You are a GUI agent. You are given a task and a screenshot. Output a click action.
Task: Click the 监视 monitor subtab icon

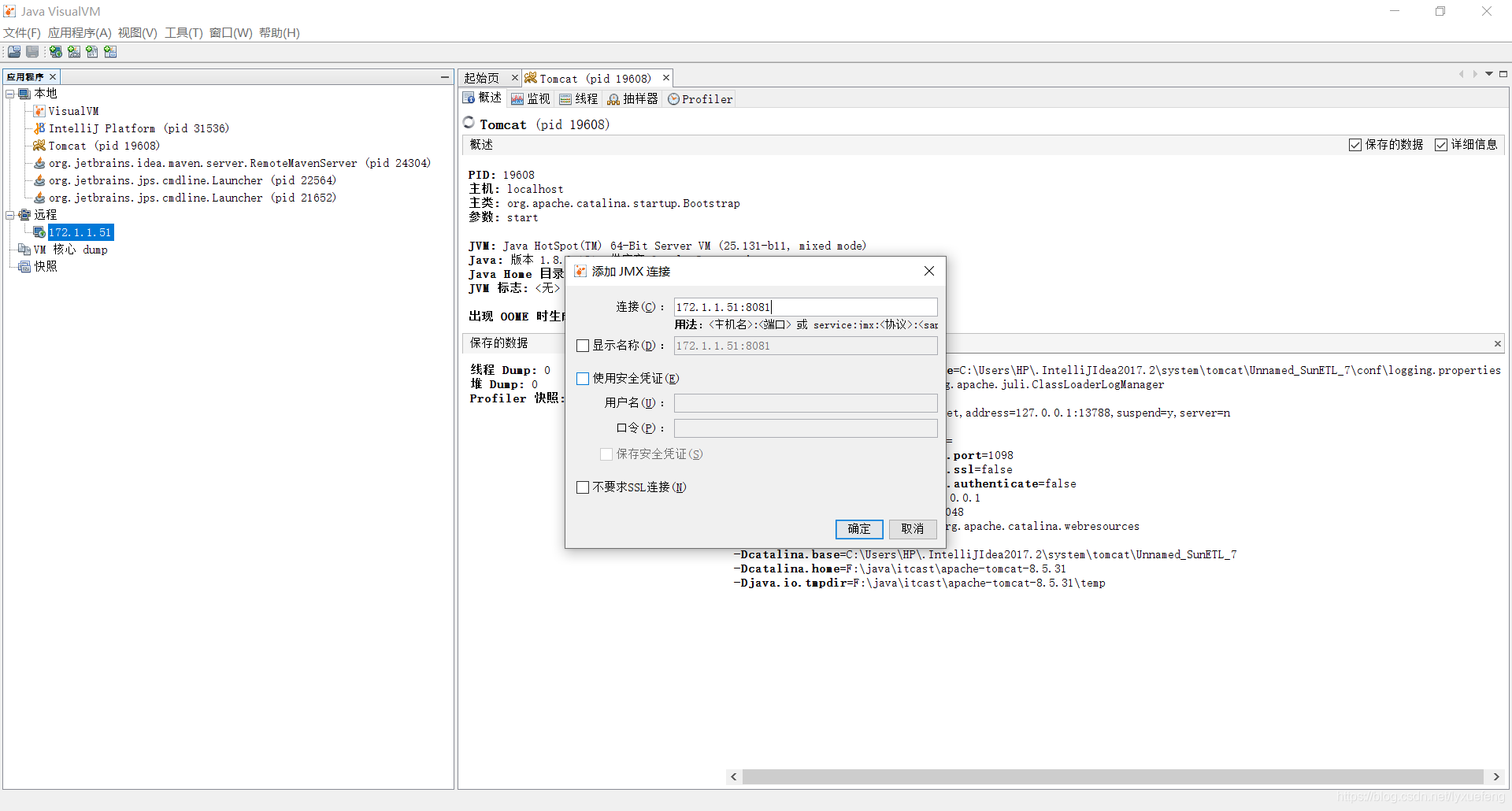coord(517,99)
